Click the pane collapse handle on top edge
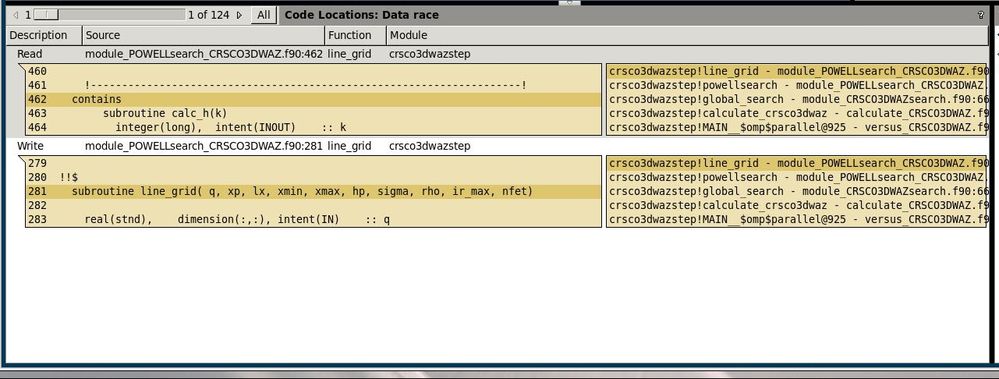This screenshot has width=999, height=379. (569, 3)
